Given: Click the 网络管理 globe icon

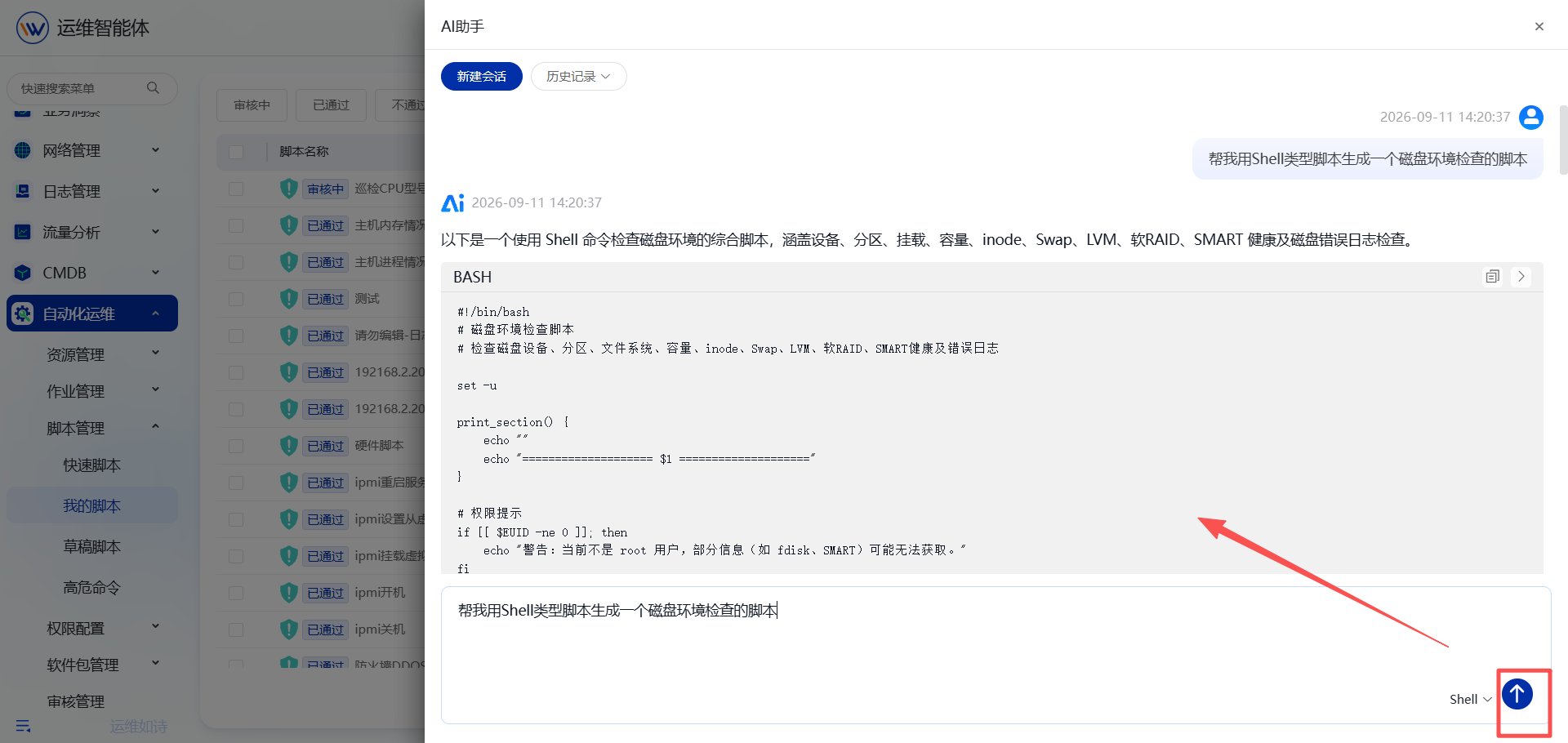Looking at the screenshot, I should coord(23,150).
